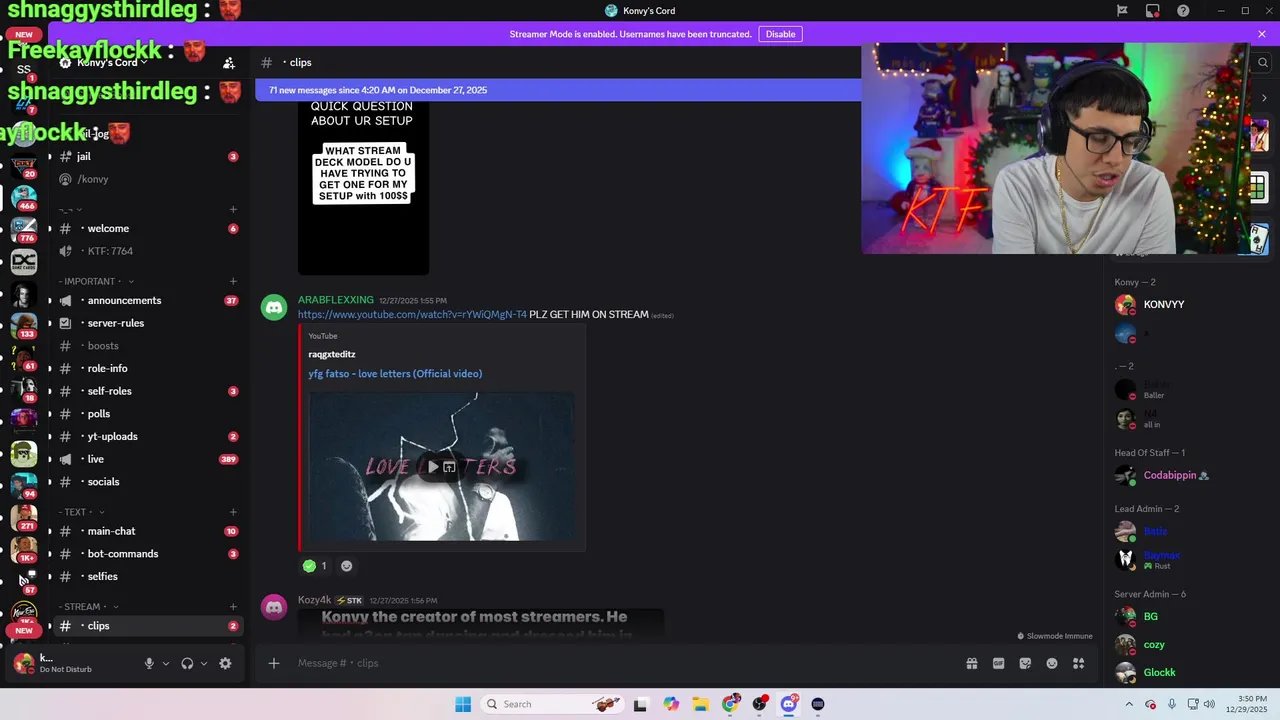Image resolution: width=1280 pixels, height=720 pixels.
Task: Open the GIF picker
Action: 998,663
